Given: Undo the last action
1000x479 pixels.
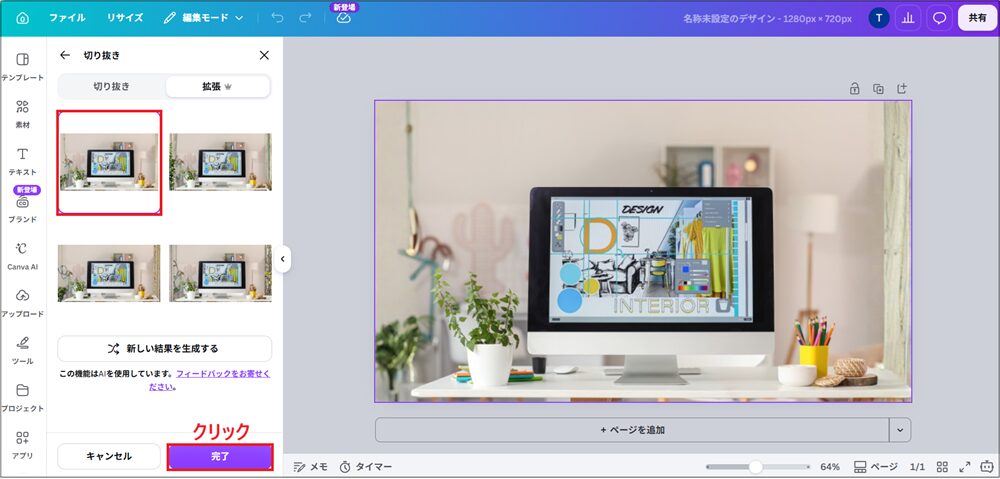Looking at the screenshot, I should point(277,18).
